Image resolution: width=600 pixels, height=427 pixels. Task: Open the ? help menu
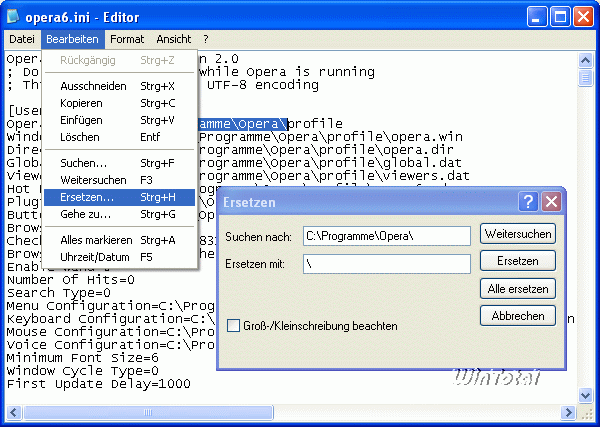tap(206, 39)
